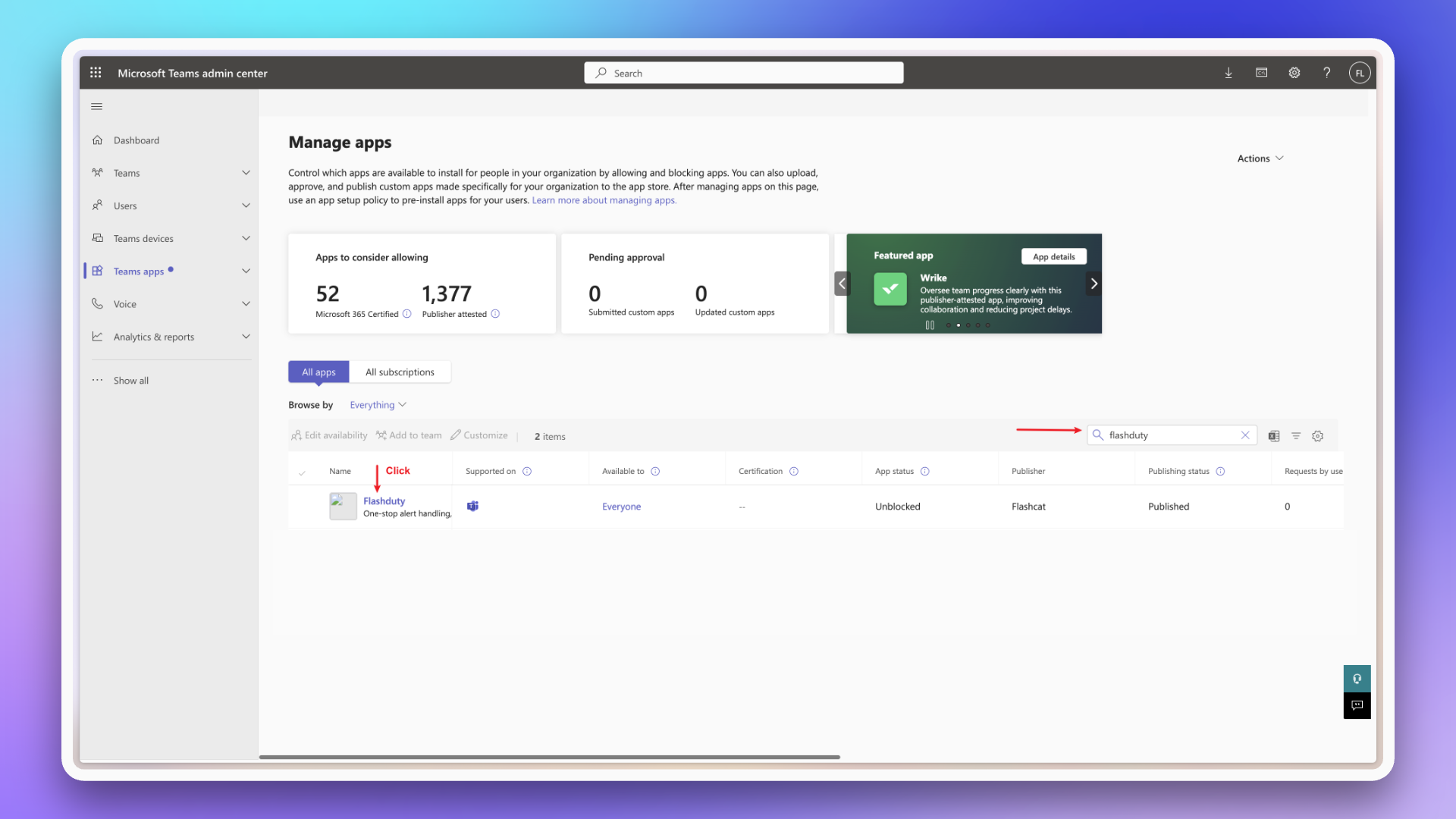Open the Flashduty app link
This screenshot has width=1456, height=819.
384,501
